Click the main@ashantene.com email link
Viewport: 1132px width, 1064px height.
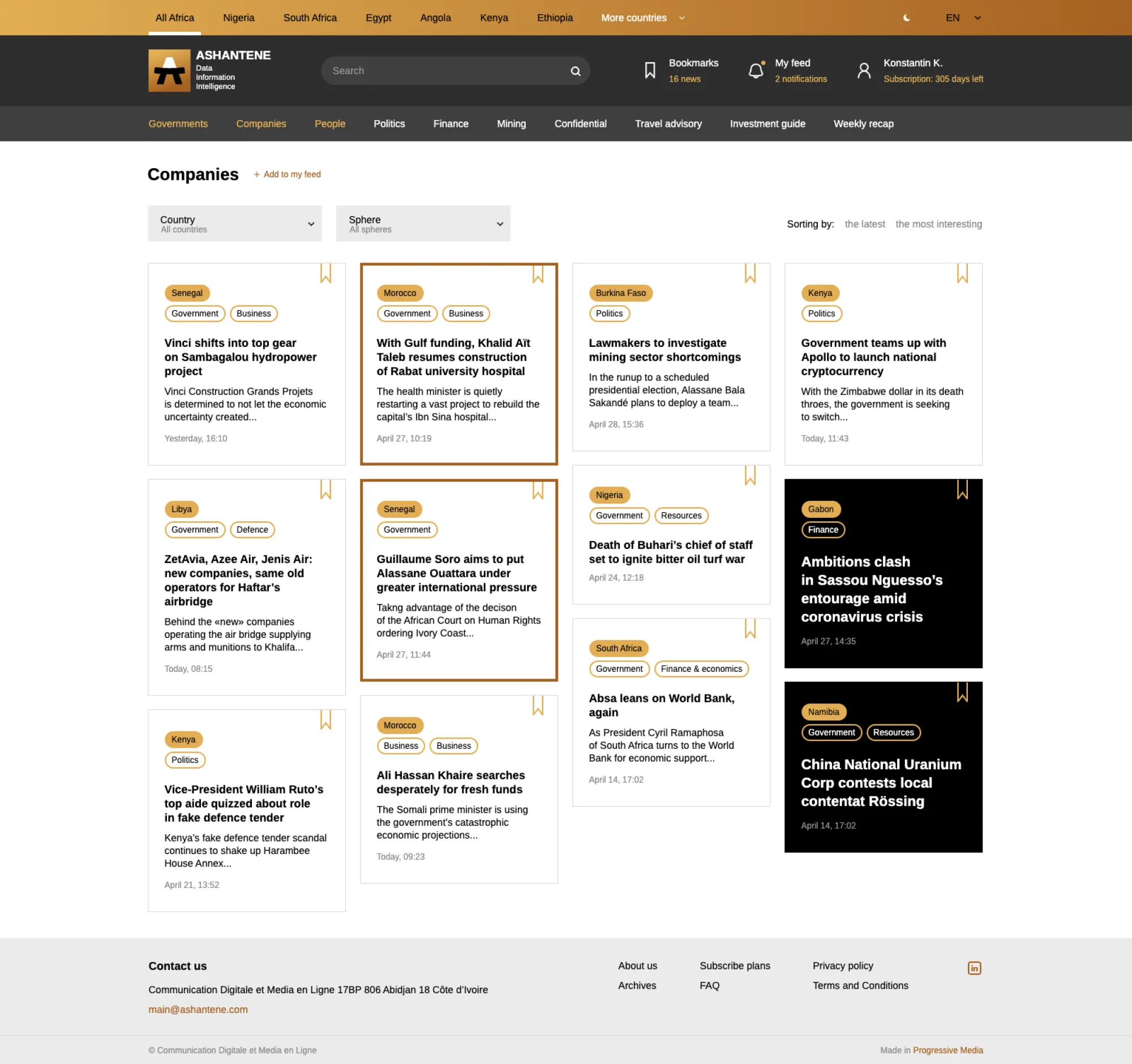click(x=198, y=1009)
